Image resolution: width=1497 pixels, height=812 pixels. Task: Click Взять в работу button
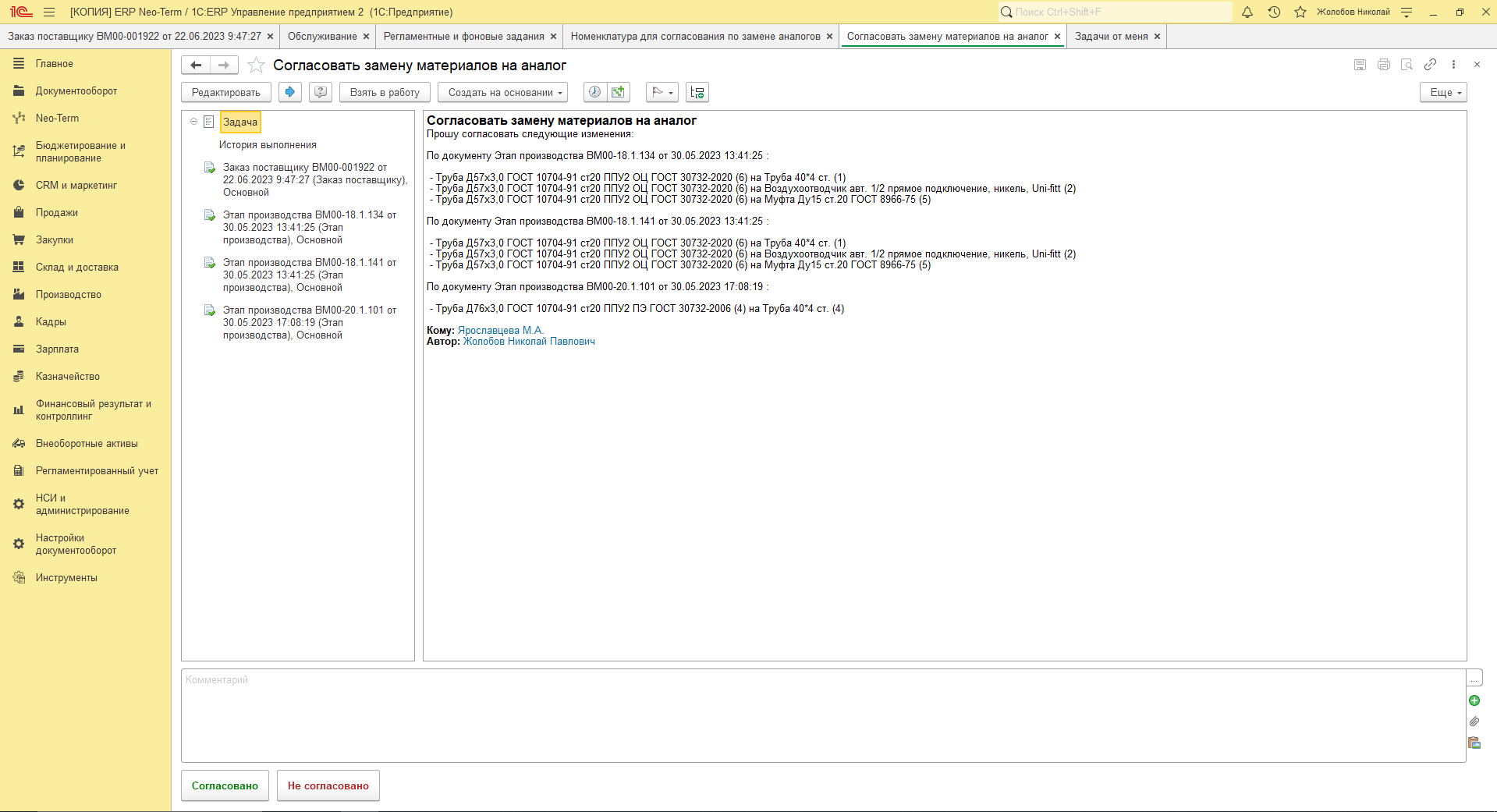385,92
